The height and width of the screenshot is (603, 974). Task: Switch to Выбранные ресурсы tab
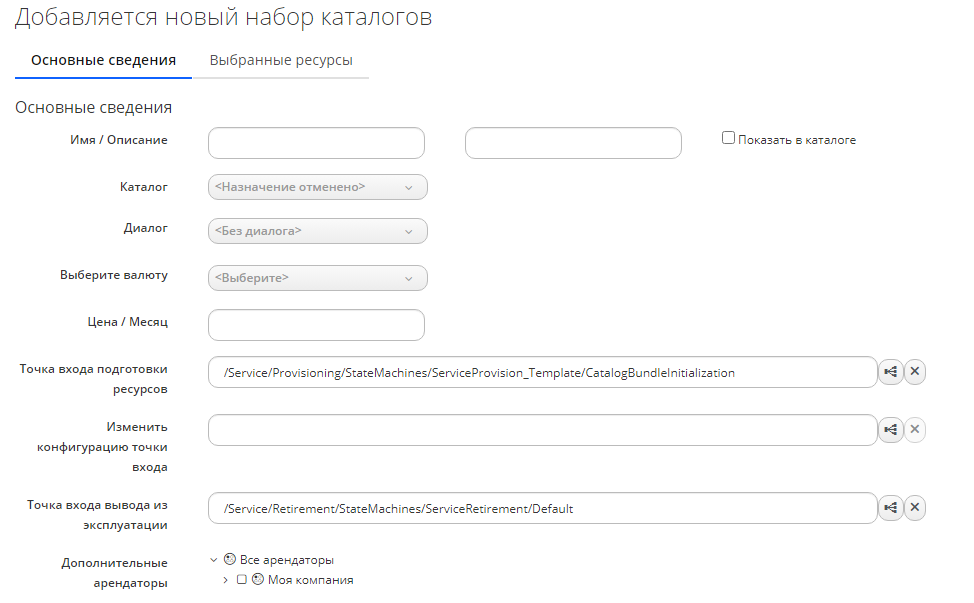pos(280,60)
